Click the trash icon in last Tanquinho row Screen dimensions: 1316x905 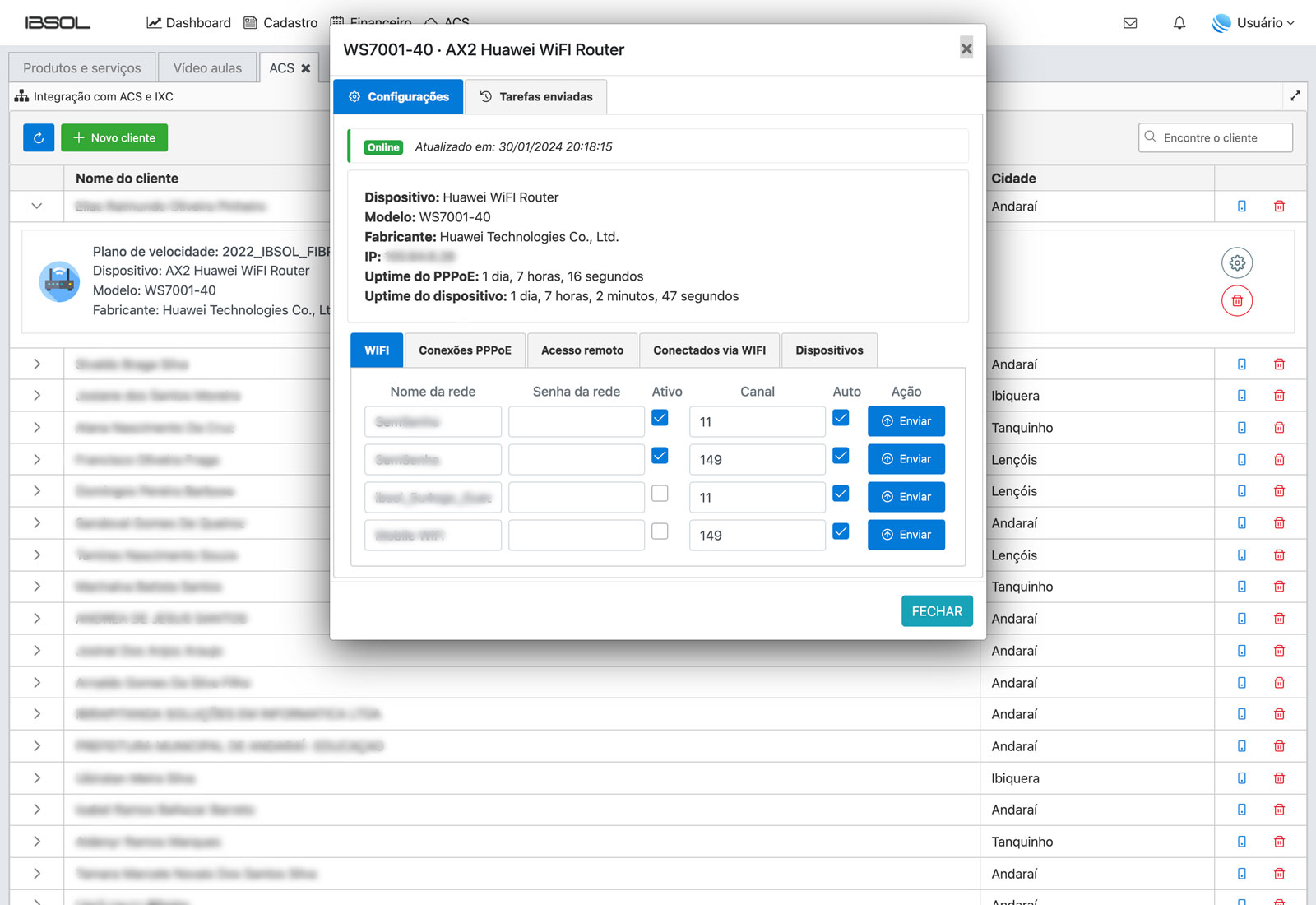[1279, 842]
